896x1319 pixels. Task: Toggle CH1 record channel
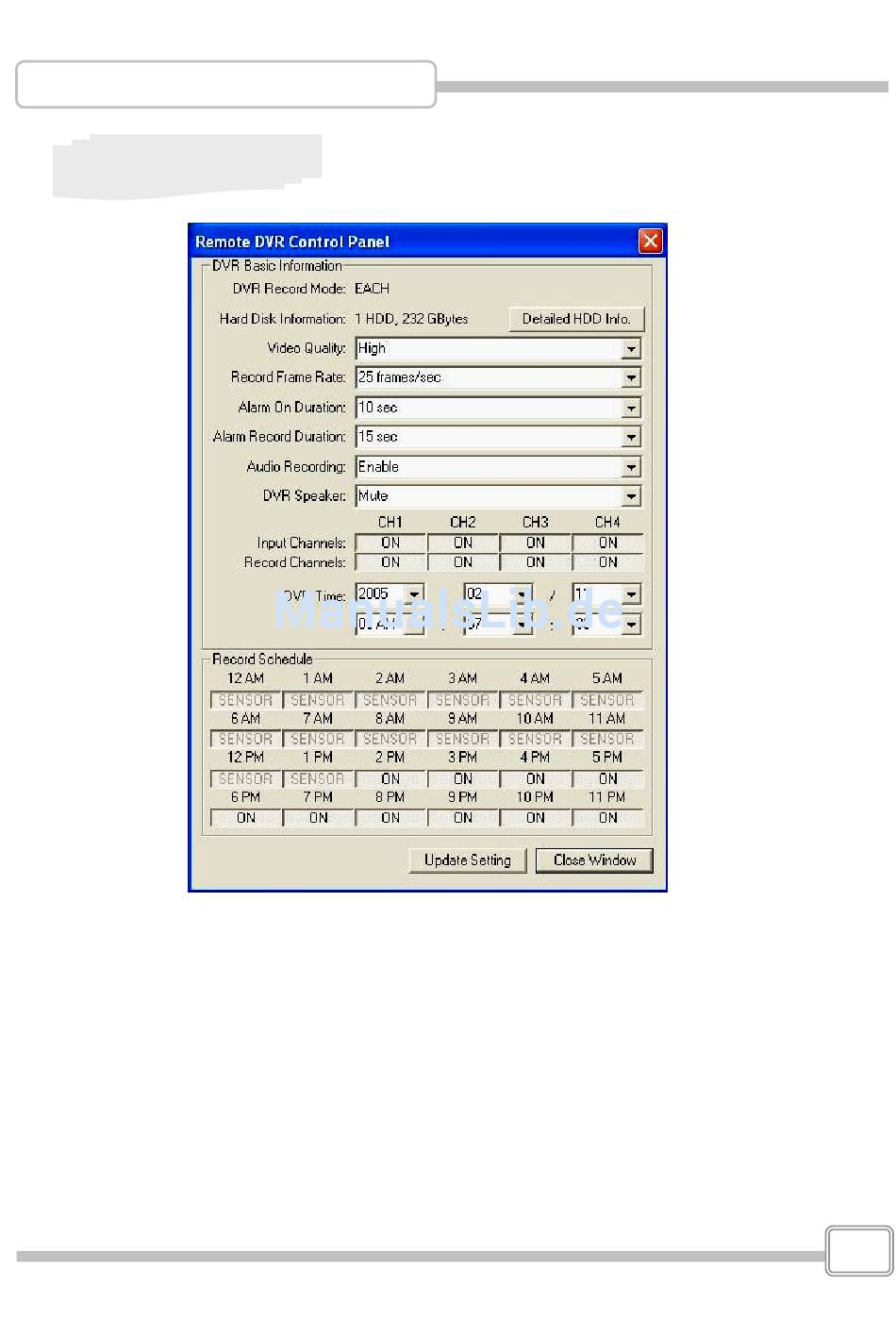click(x=390, y=562)
